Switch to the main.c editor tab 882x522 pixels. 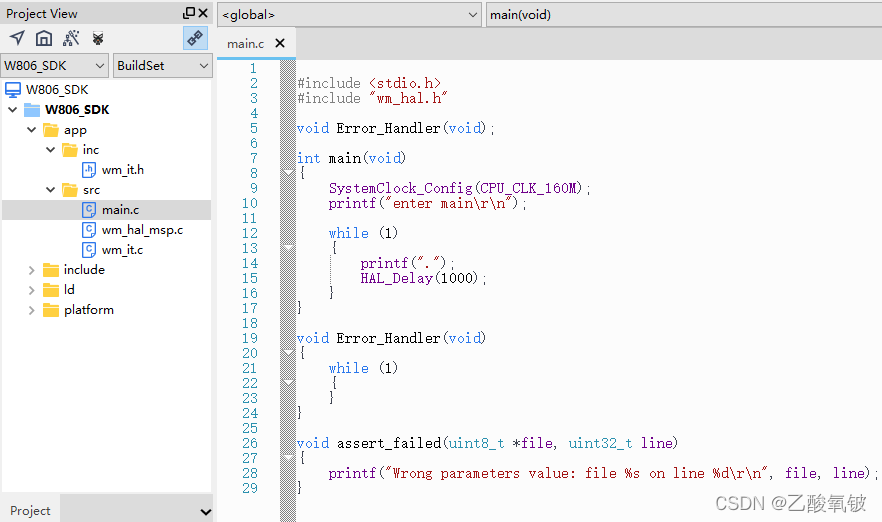pos(245,43)
